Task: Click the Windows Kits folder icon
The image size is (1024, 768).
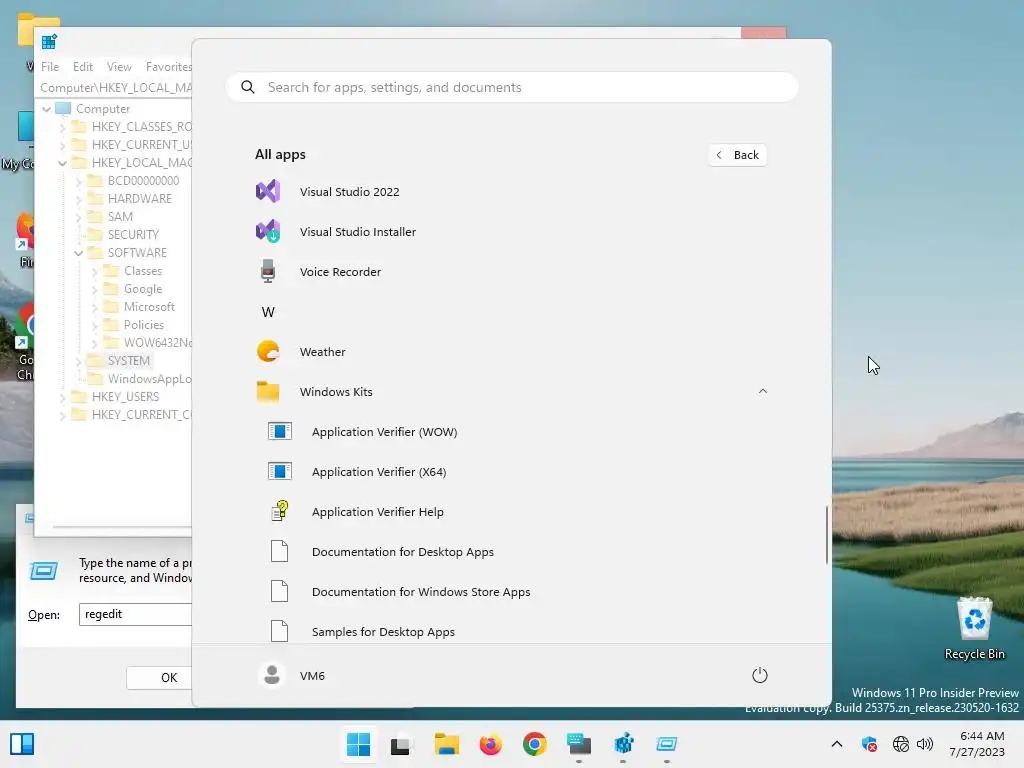Action: 268,392
